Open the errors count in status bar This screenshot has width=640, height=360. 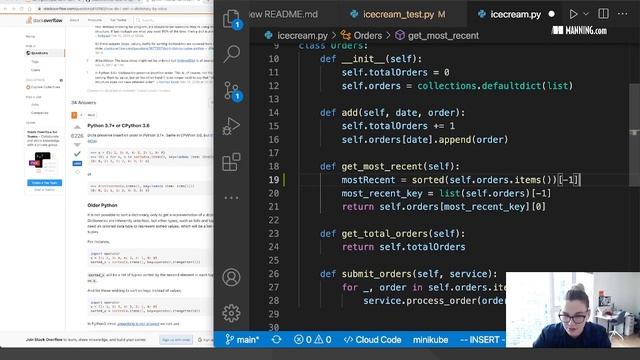tap(302, 340)
